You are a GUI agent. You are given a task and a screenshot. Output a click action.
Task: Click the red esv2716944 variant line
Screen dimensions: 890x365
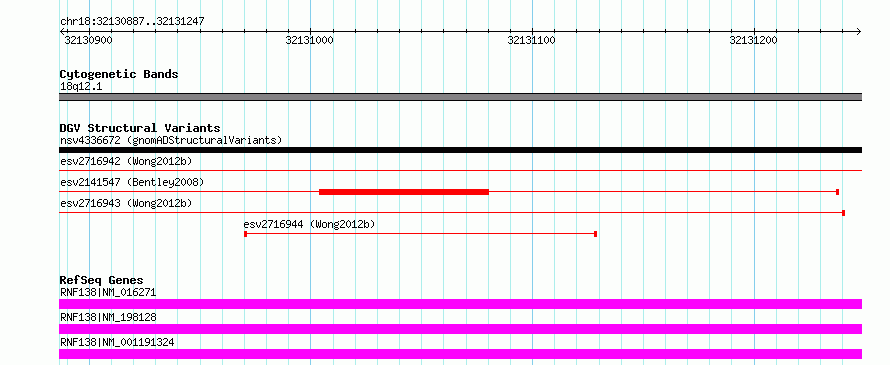(x=420, y=234)
